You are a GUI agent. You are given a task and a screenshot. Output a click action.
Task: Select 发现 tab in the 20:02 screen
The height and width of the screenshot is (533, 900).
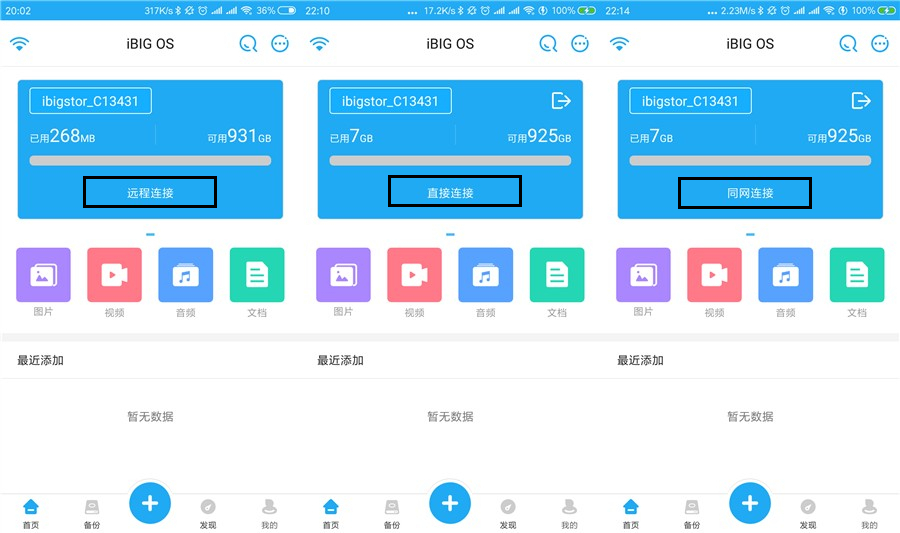(x=208, y=513)
